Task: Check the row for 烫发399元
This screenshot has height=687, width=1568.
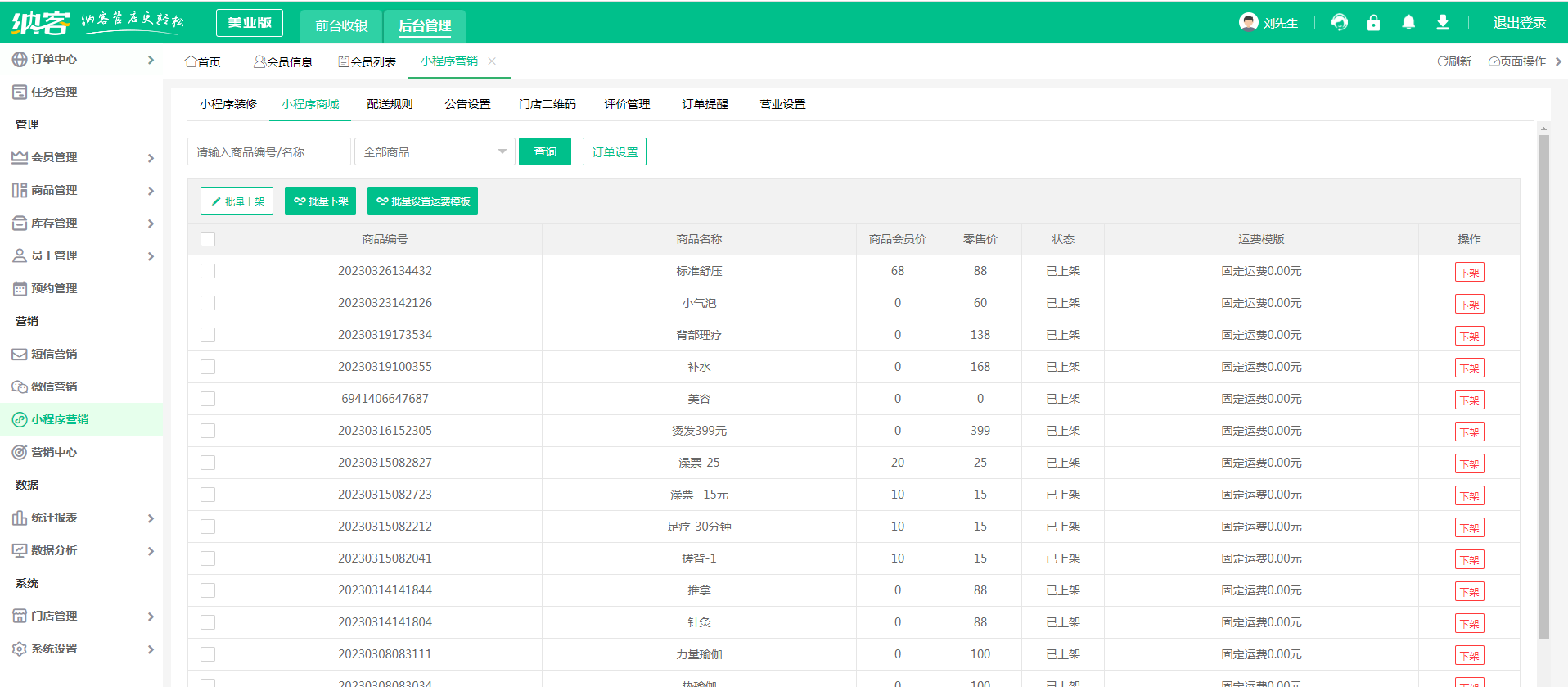Action: [208, 431]
